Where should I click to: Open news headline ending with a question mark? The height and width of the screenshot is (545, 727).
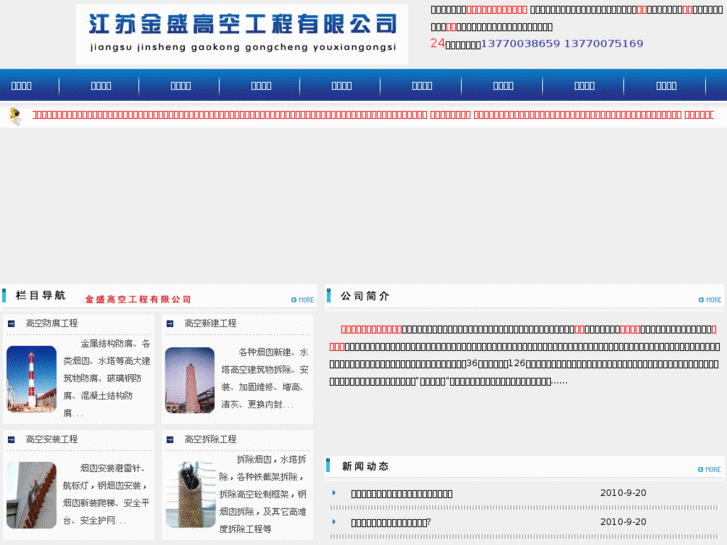pyautogui.click(x=391, y=523)
